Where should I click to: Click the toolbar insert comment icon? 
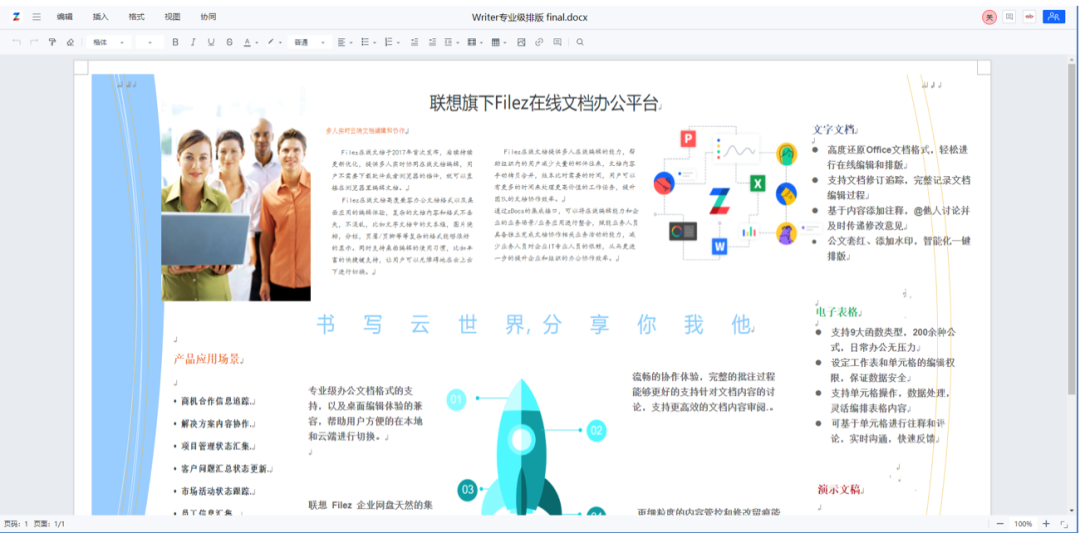pyautogui.click(x=557, y=42)
